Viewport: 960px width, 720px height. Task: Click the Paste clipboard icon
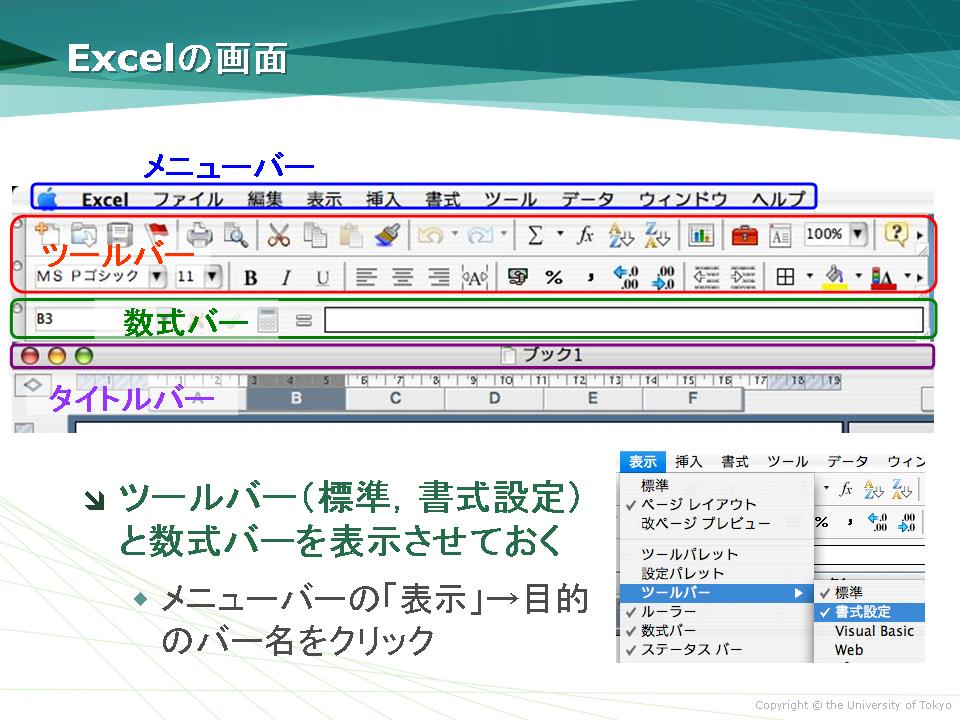(351, 234)
